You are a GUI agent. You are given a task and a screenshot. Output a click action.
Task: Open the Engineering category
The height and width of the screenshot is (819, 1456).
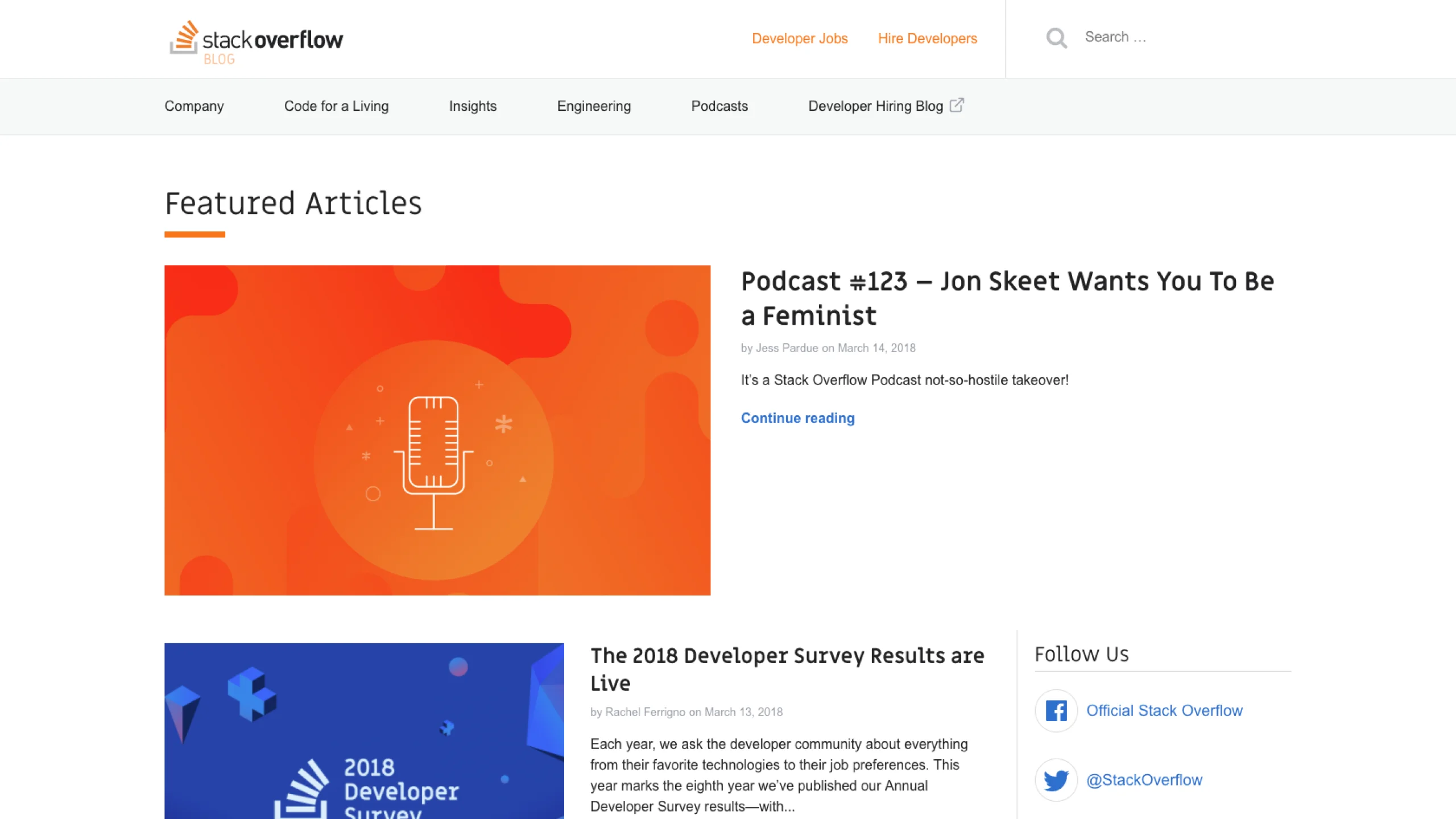[594, 106]
